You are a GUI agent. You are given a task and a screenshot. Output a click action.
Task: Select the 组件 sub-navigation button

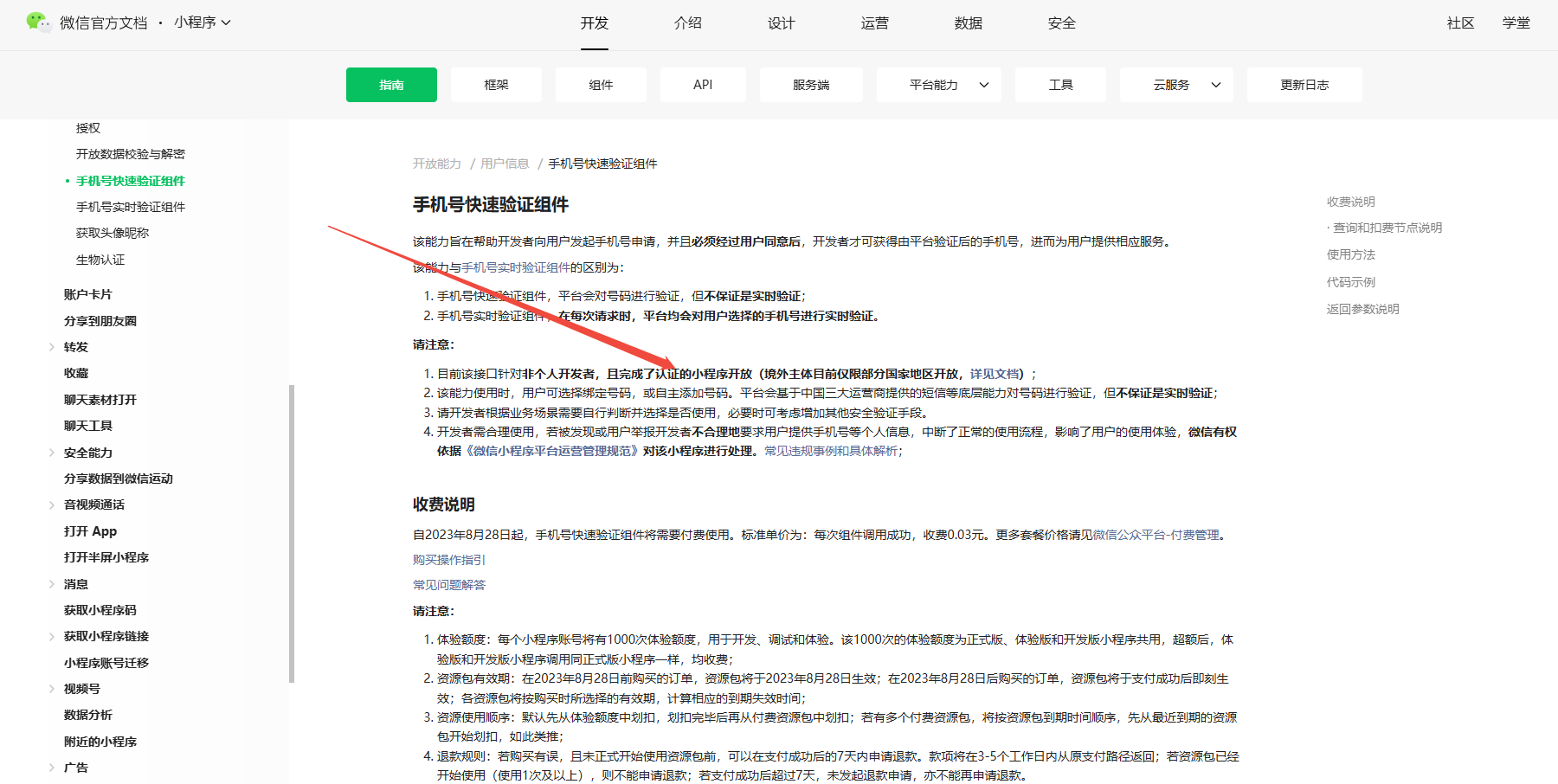coord(601,85)
